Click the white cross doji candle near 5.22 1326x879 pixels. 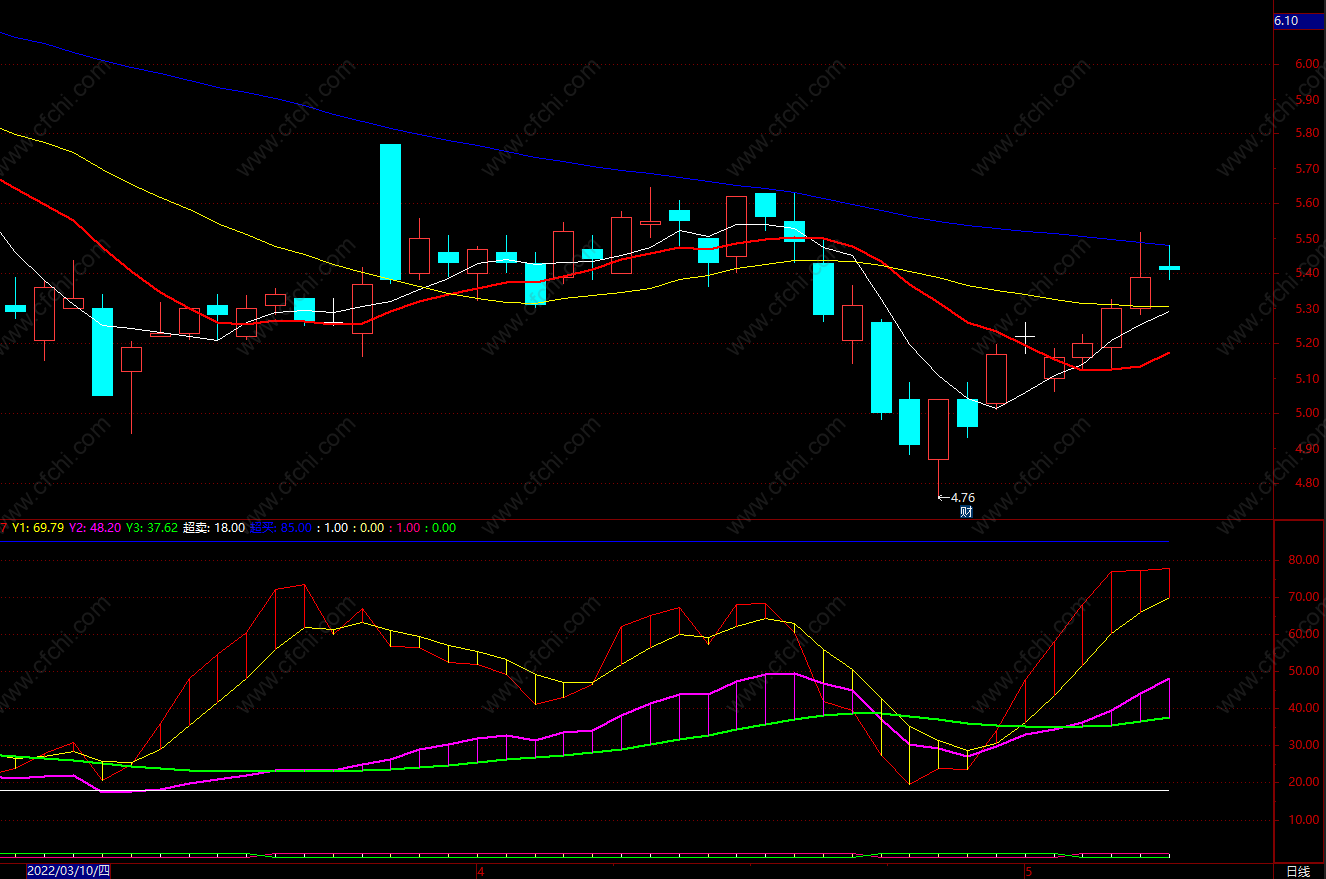pos(1024,336)
